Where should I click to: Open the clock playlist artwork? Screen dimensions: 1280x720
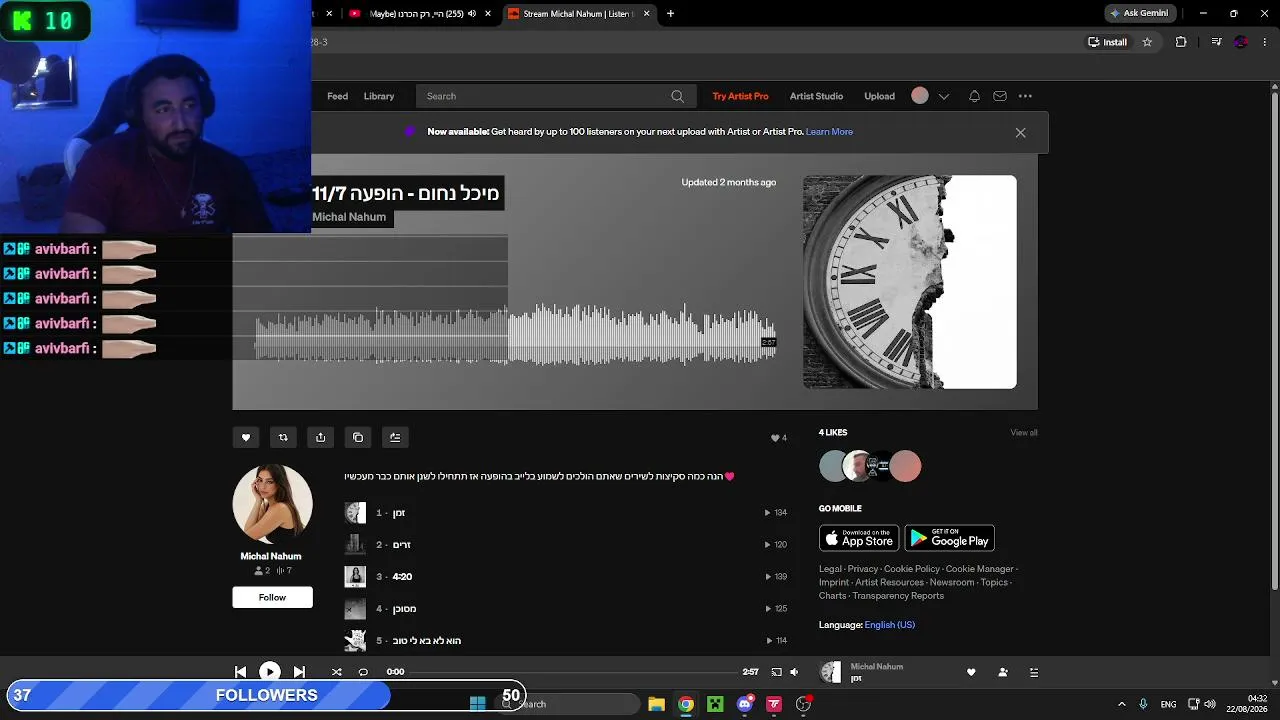[x=910, y=282]
